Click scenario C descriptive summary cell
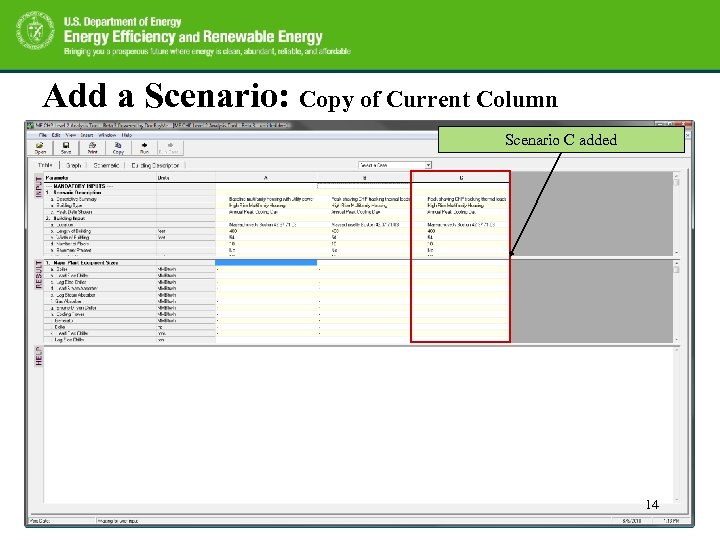 pos(461,199)
